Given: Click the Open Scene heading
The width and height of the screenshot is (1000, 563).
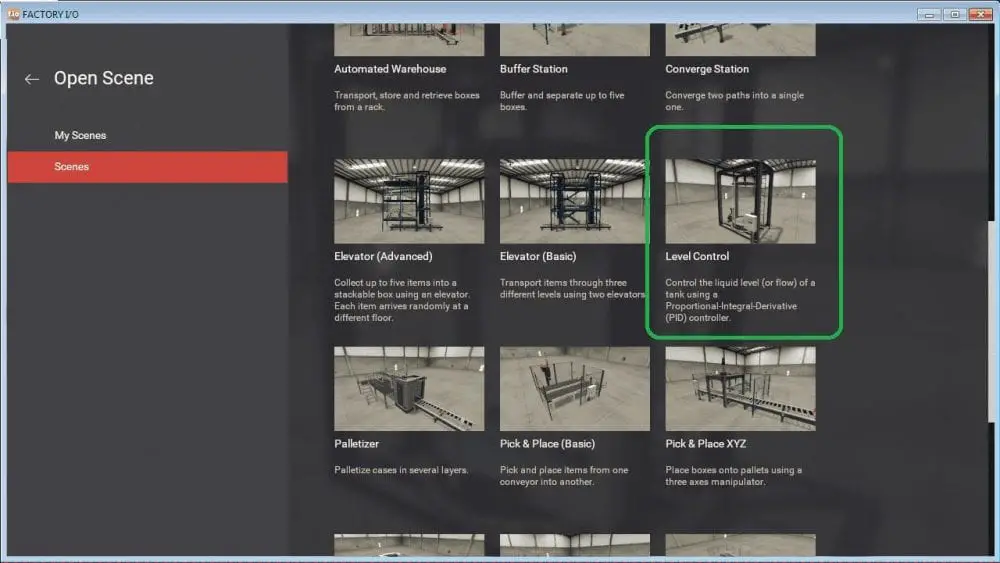Looking at the screenshot, I should click(103, 78).
